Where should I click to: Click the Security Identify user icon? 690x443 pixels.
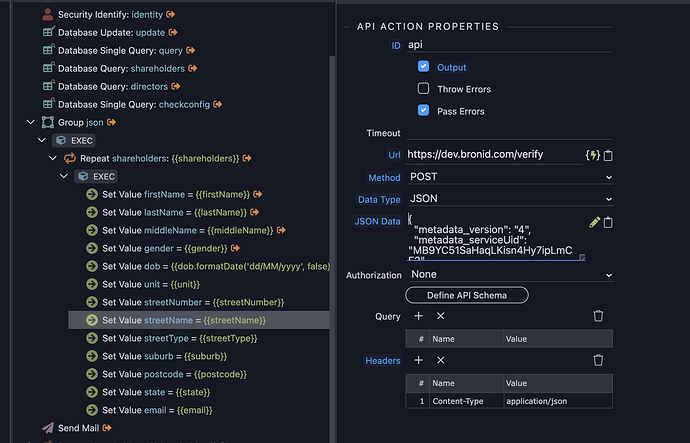point(48,15)
